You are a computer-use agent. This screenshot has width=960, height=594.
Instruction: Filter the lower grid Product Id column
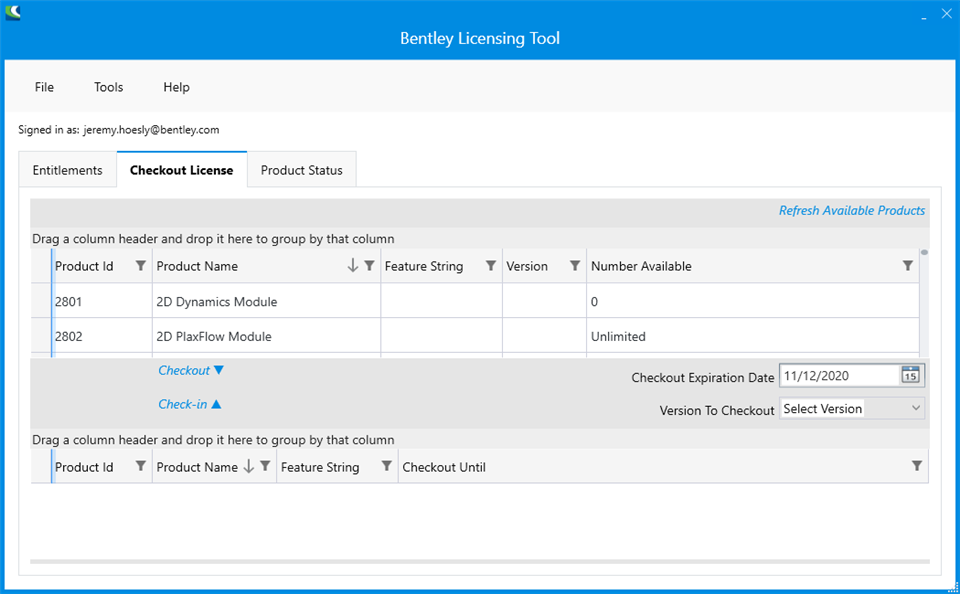point(140,467)
